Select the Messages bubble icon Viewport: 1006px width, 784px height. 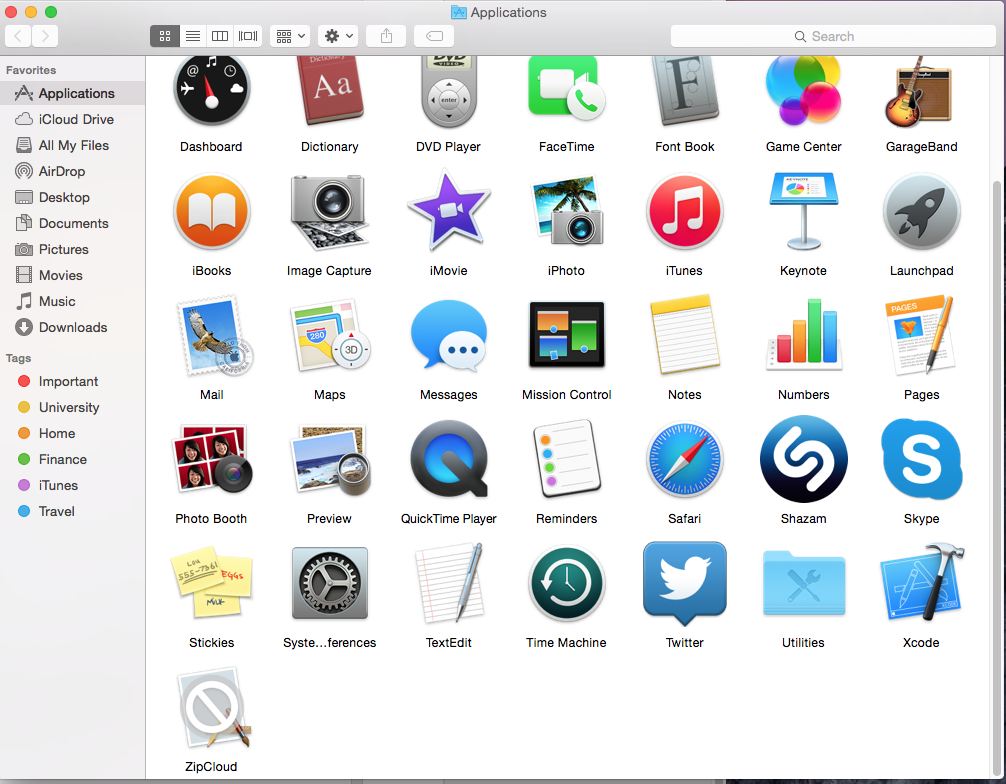click(x=448, y=336)
